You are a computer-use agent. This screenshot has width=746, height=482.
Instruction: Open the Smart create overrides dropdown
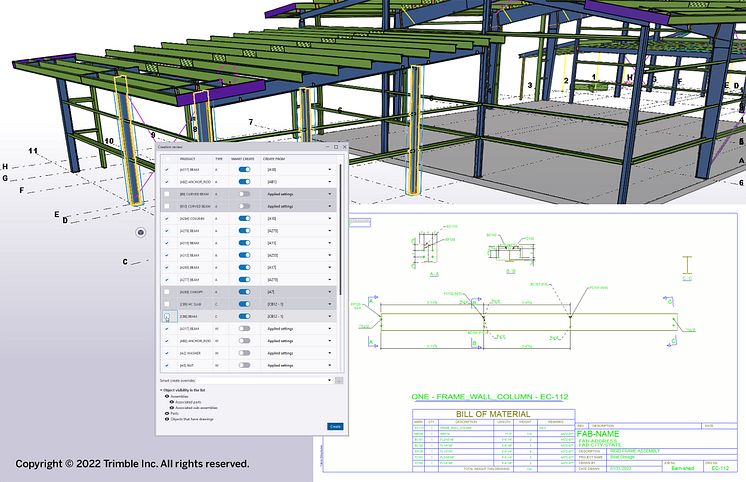point(329,381)
